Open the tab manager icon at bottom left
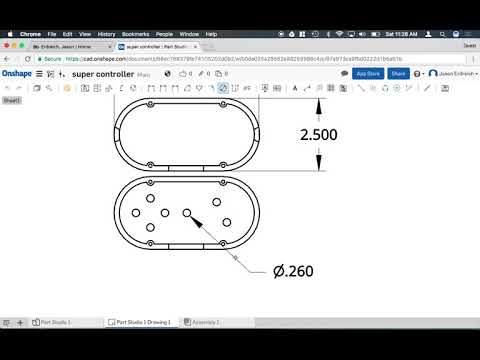Image resolution: width=480 pixels, height=360 pixels. (6, 323)
